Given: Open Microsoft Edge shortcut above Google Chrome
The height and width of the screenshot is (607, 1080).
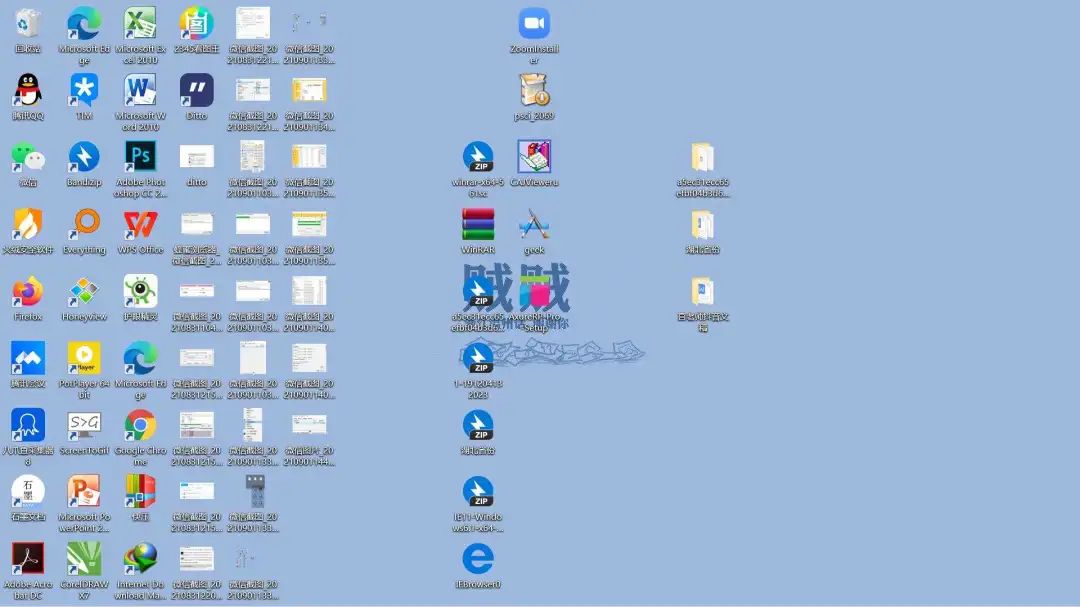Looking at the screenshot, I should pos(140,358).
